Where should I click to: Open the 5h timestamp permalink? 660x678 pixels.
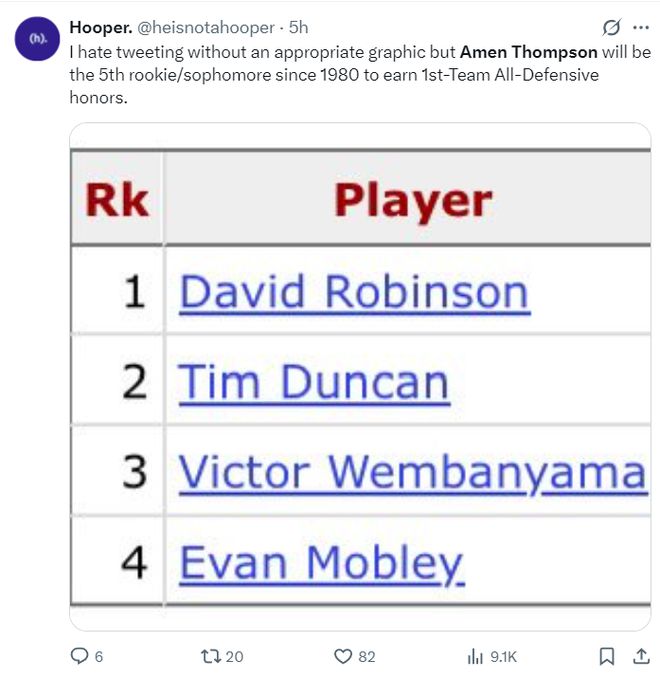pos(298,27)
